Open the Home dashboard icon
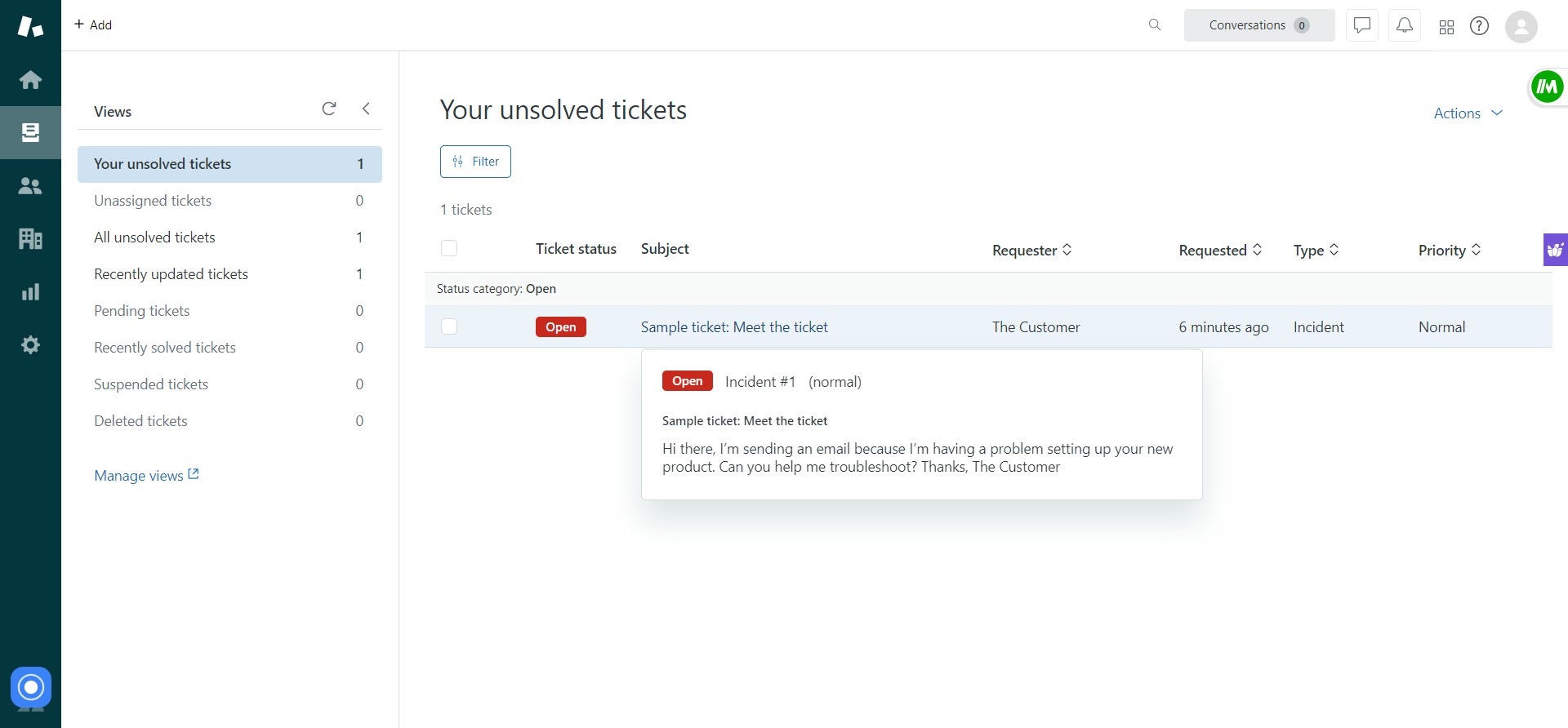The height and width of the screenshot is (728, 1568). coord(30,79)
